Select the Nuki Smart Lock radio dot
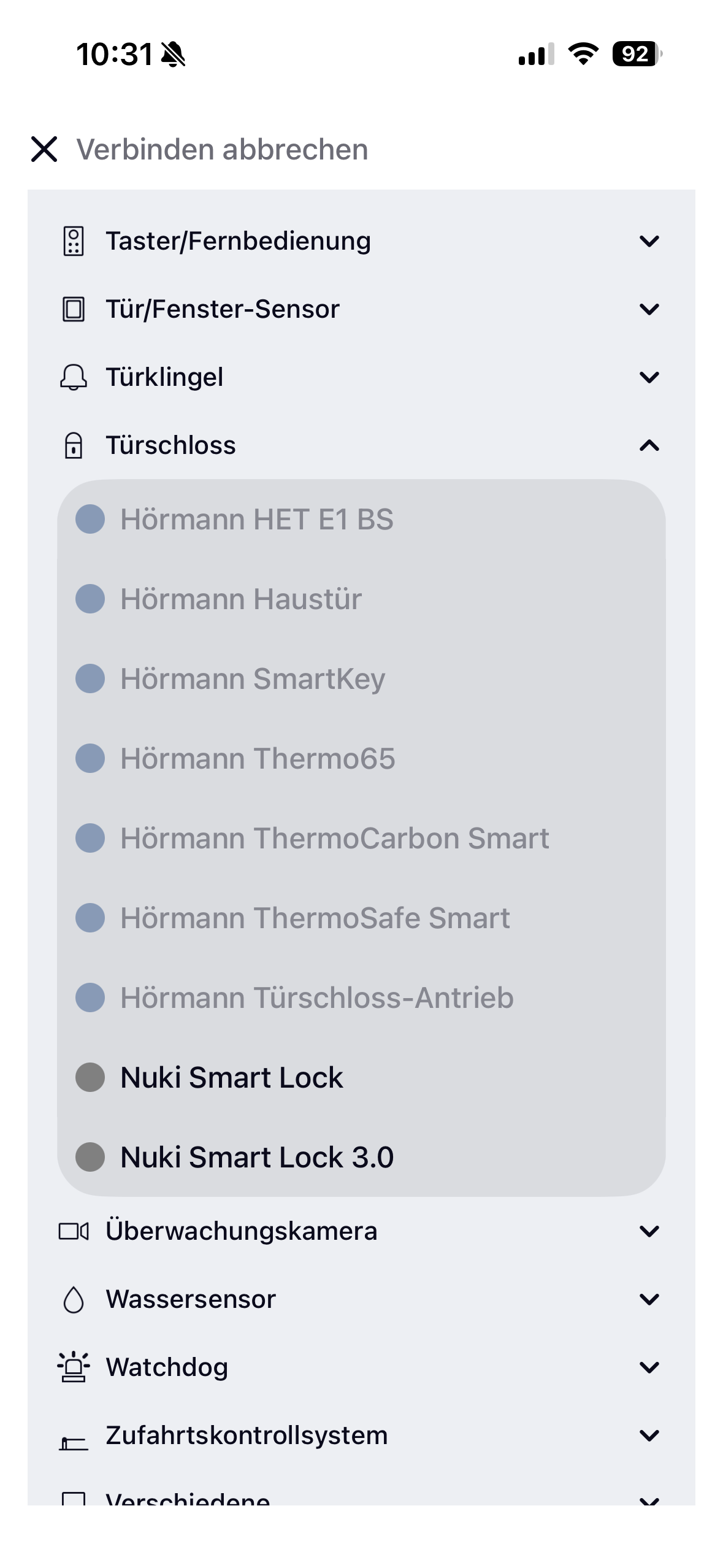 [90, 1077]
